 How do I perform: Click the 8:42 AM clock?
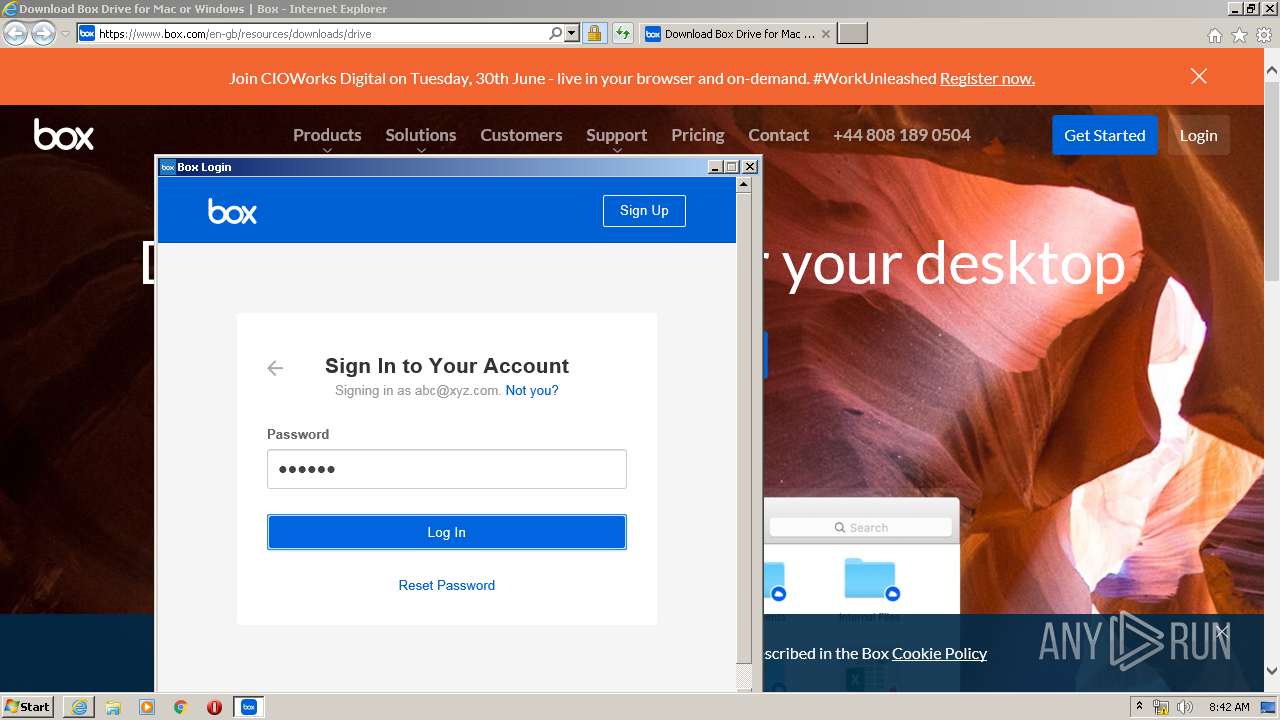[x=1229, y=707]
